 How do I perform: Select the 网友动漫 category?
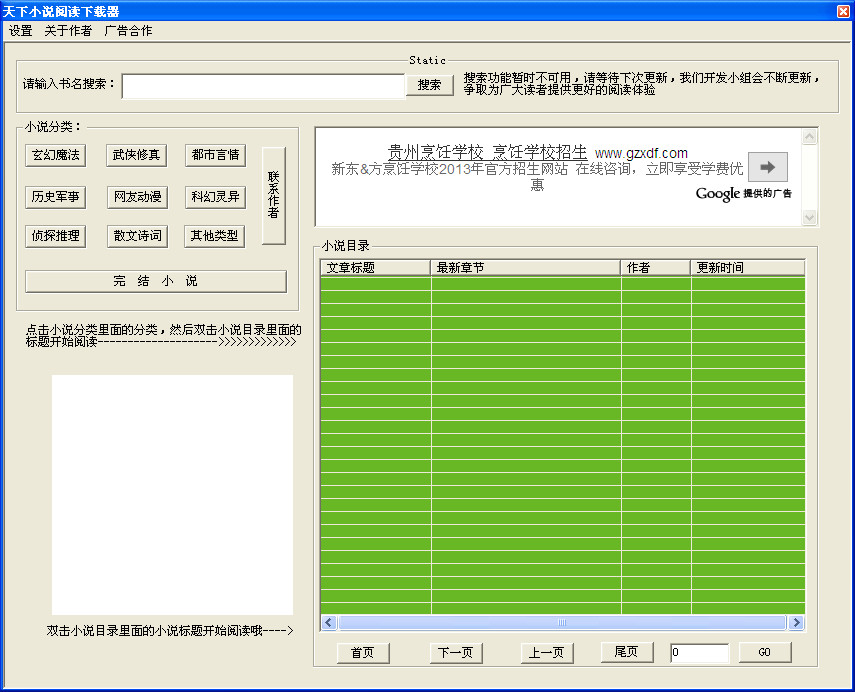coord(136,196)
